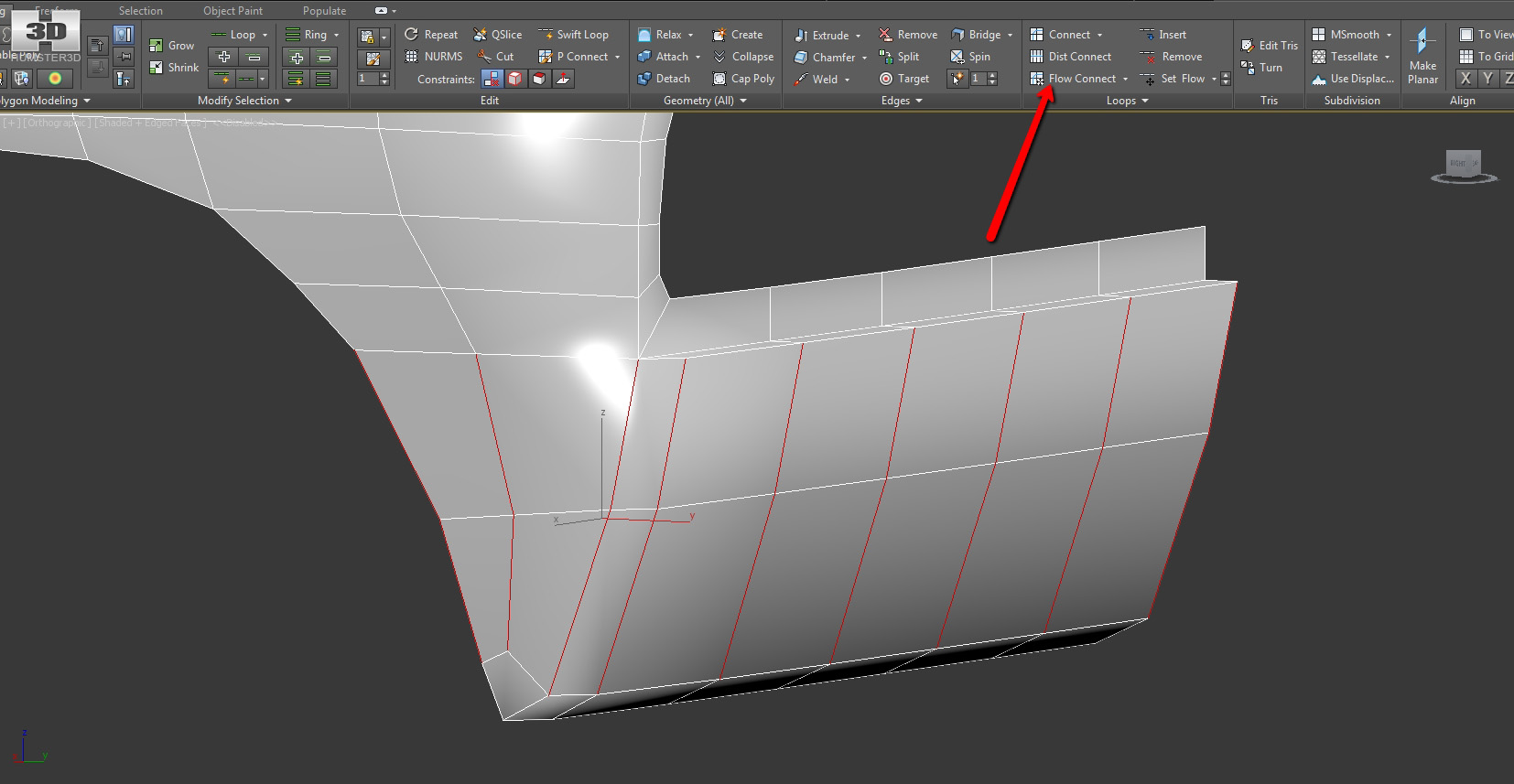Screen dimensions: 1514x784
Task: Click the Dist Connect tool
Action: coord(1070,57)
